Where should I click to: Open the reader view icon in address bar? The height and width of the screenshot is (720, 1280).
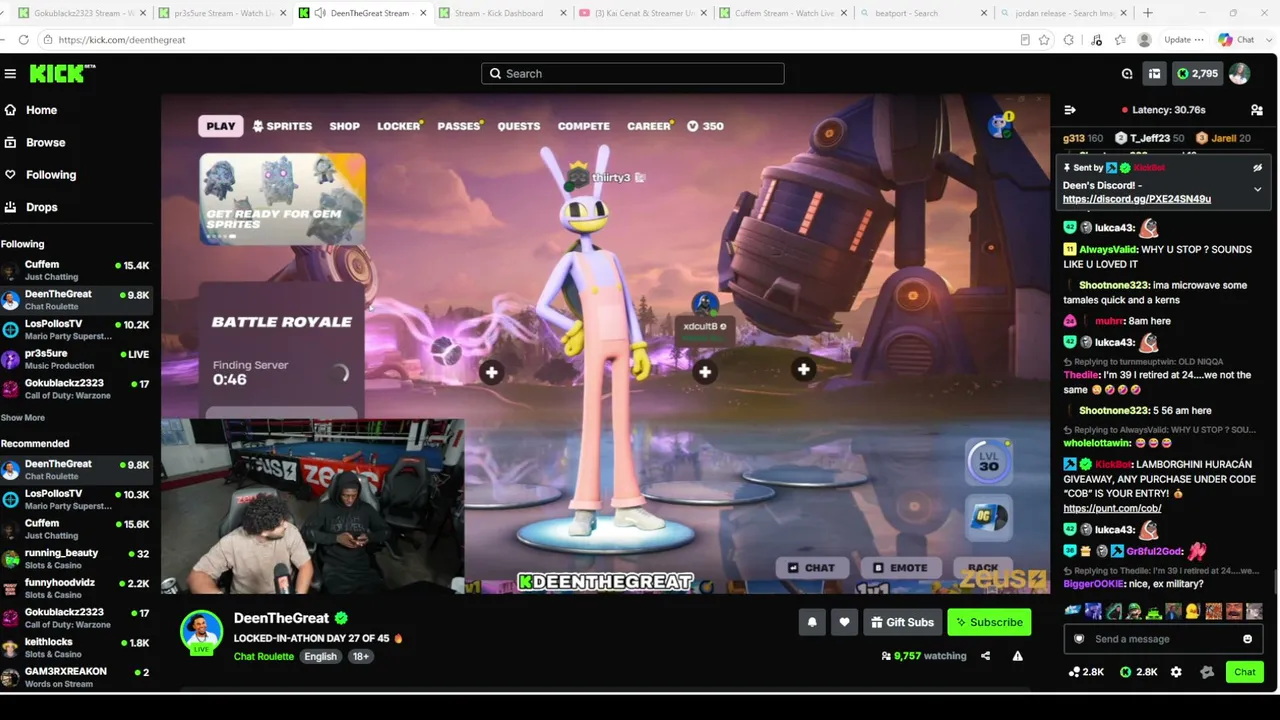(1025, 40)
